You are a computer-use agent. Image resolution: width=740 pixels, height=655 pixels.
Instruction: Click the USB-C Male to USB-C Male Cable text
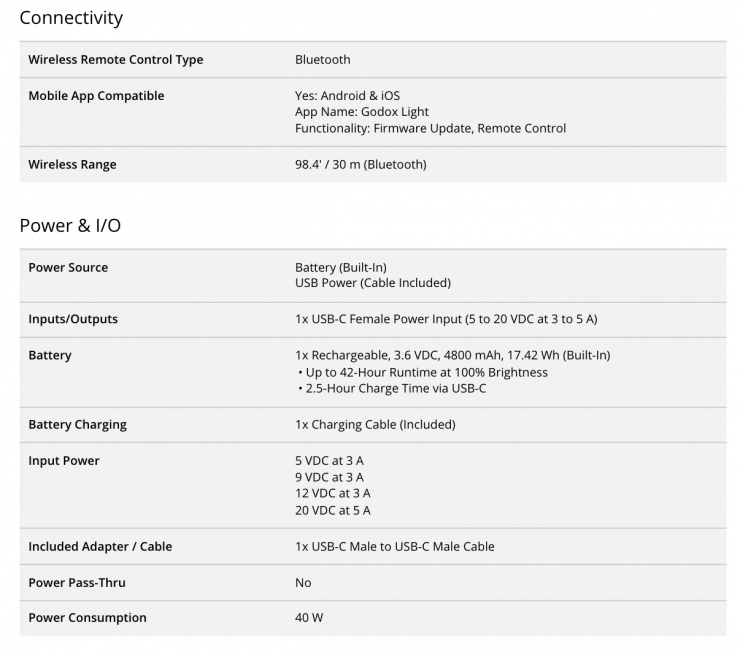click(x=395, y=546)
